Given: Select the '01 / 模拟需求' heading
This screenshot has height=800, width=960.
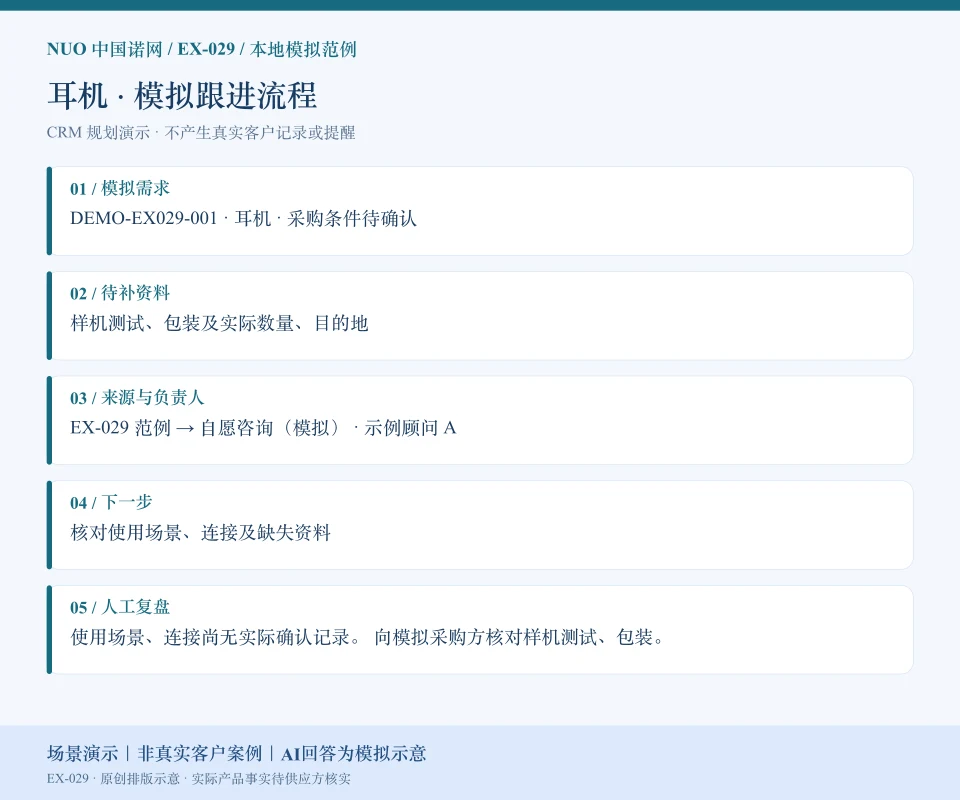Looking at the screenshot, I should click(x=120, y=188).
